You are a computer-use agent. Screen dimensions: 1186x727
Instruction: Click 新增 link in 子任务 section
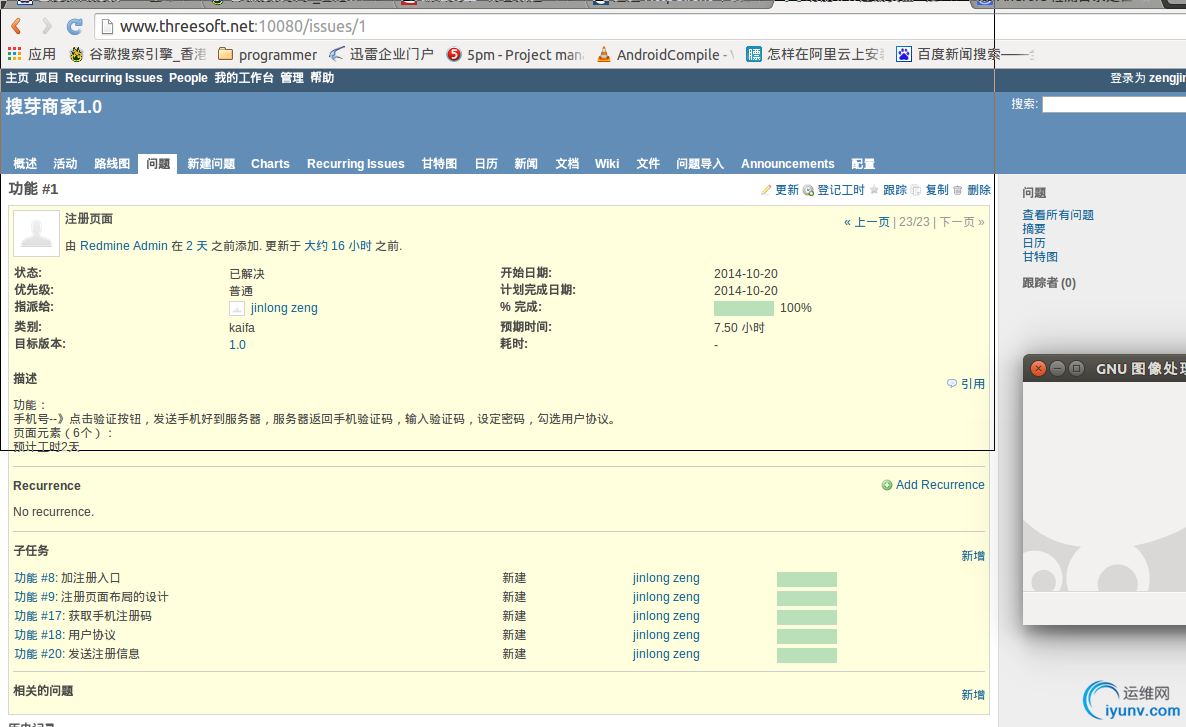[x=973, y=556]
